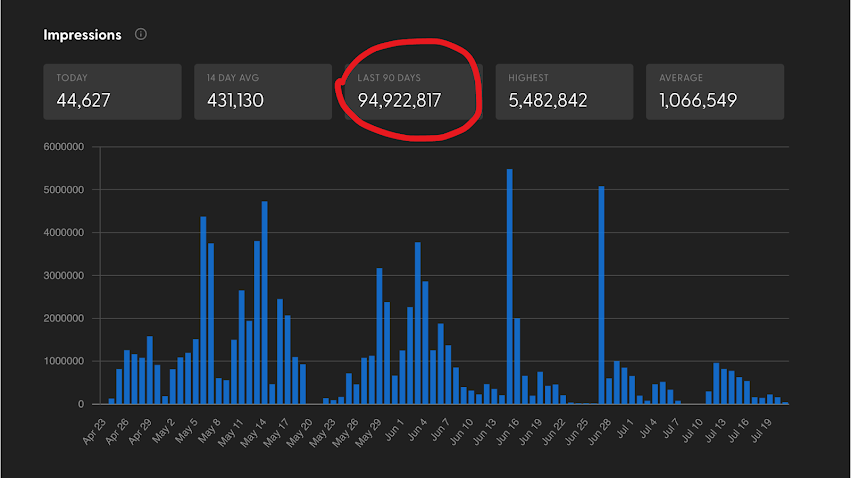
Task: Open the 14 DAY AVG card
Action: click(262, 91)
